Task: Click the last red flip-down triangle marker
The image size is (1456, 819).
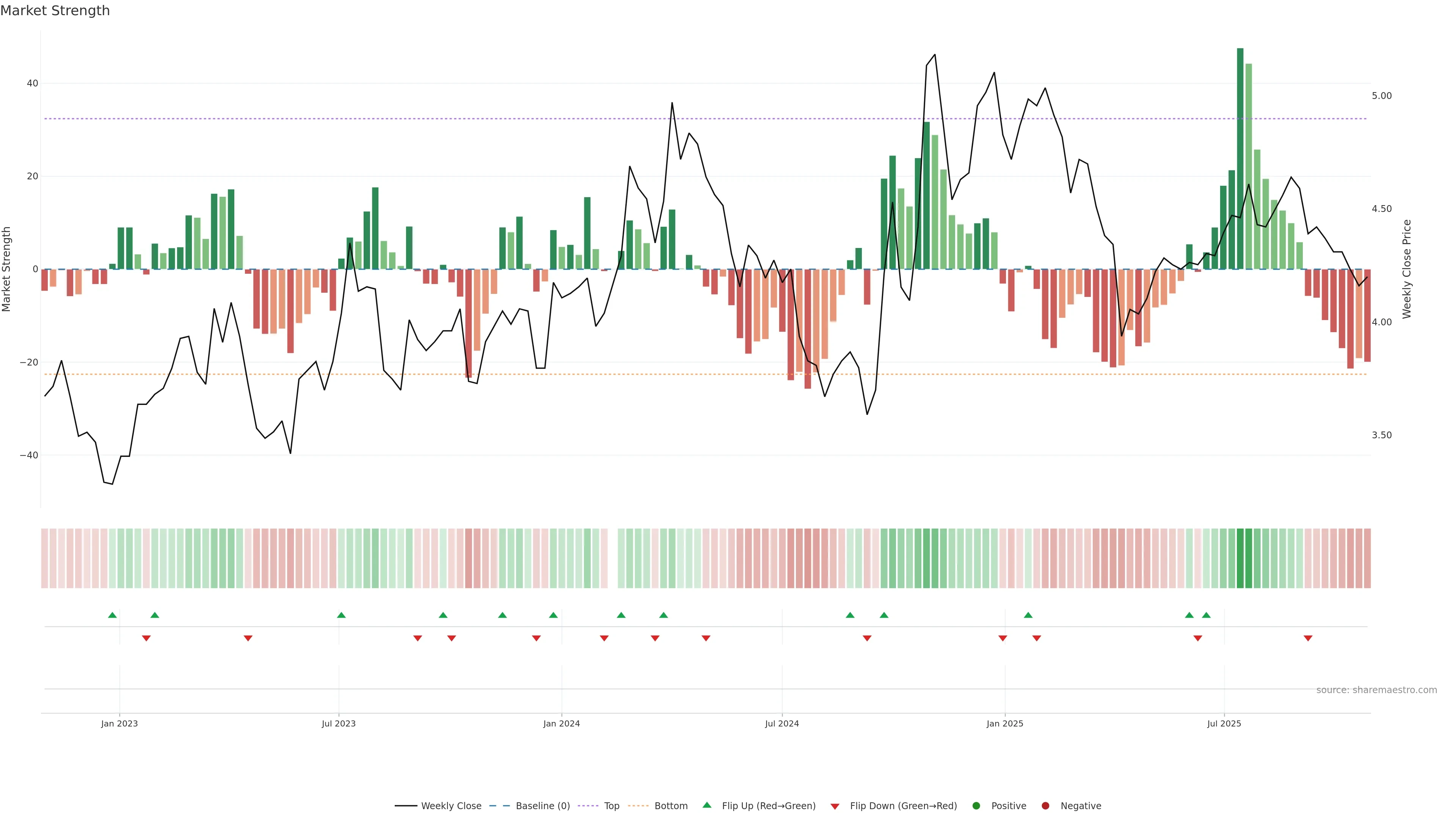Action: (1308, 638)
